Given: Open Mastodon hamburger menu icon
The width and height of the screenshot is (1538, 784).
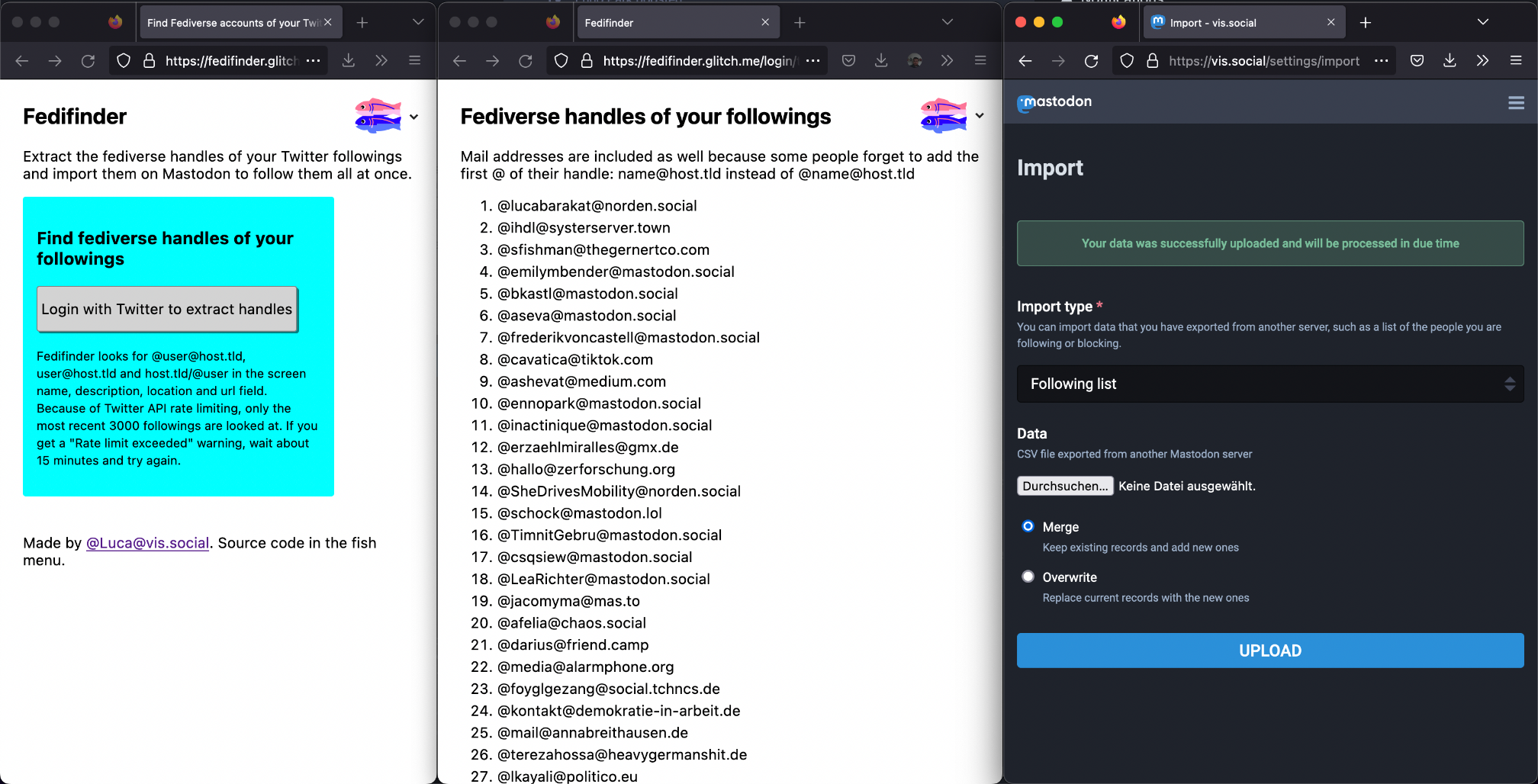Looking at the screenshot, I should [1516, 103].
